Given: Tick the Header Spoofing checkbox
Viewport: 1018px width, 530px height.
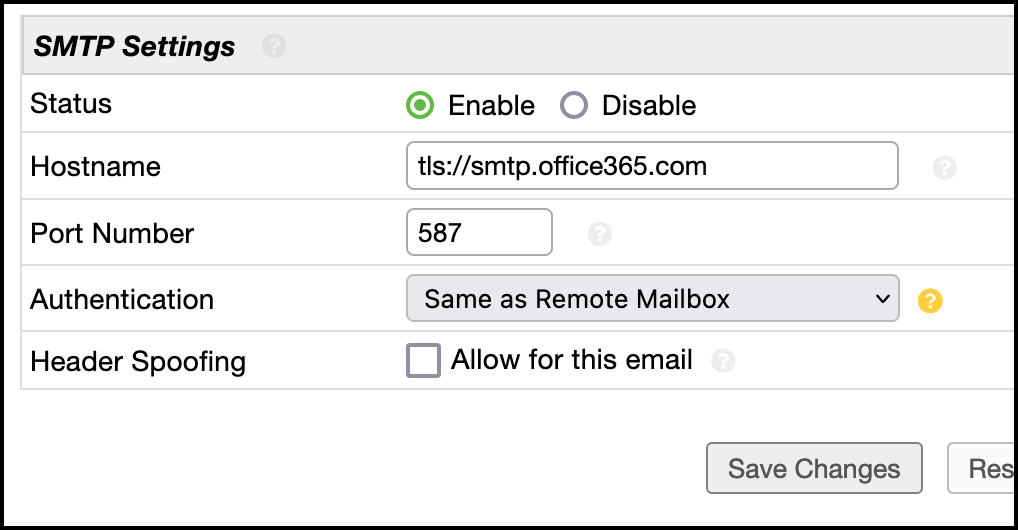Looking at the screenshot, I should 423,360.
